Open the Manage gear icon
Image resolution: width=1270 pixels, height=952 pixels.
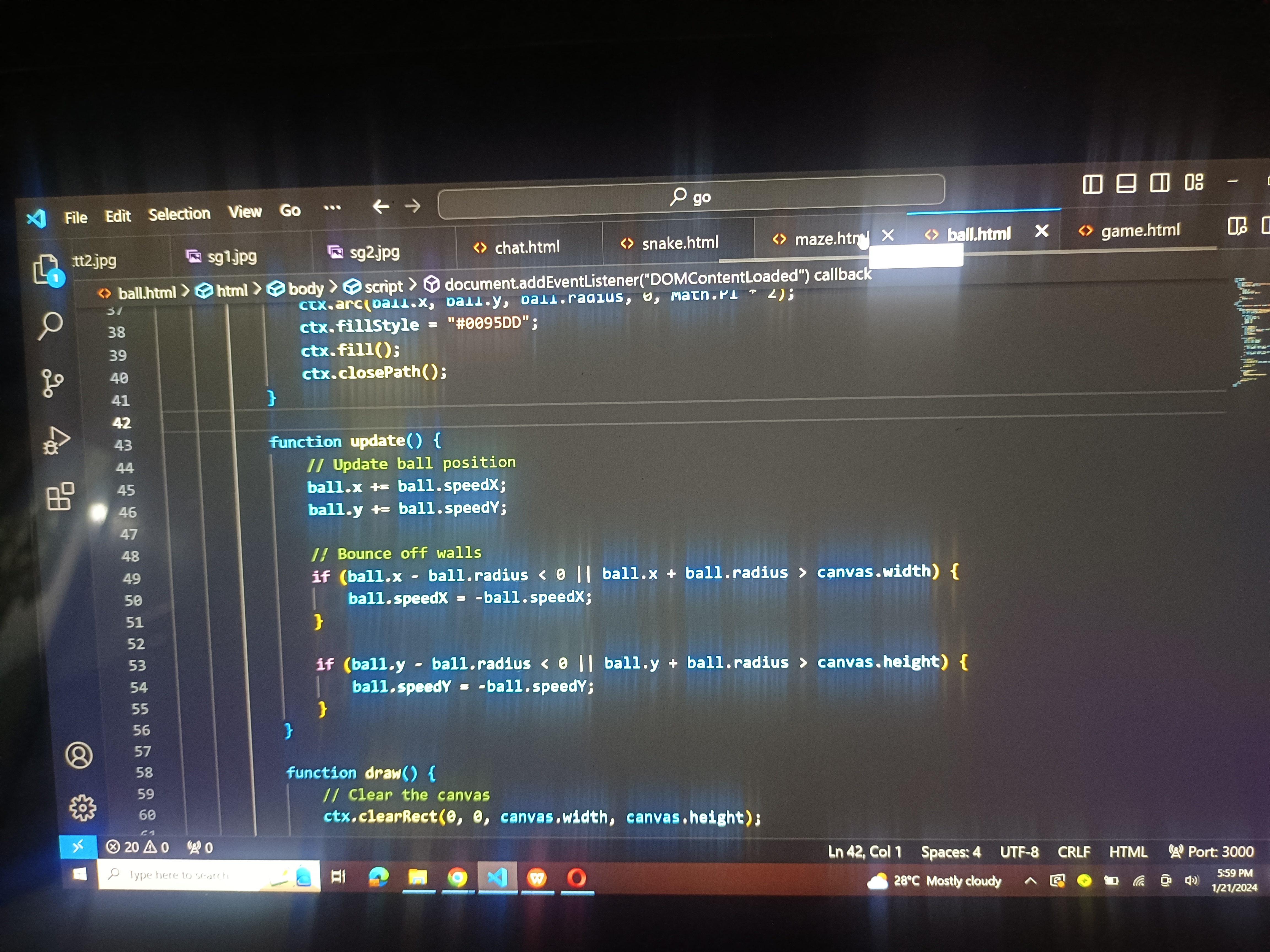click(x=83, y=808)
